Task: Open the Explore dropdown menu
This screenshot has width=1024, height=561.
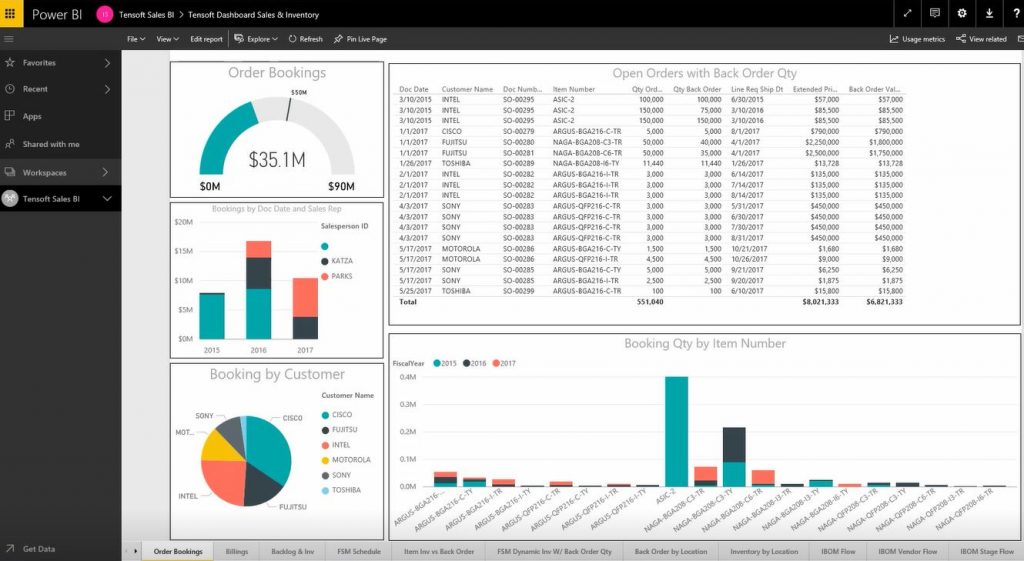Action: [x=256, y=39]
